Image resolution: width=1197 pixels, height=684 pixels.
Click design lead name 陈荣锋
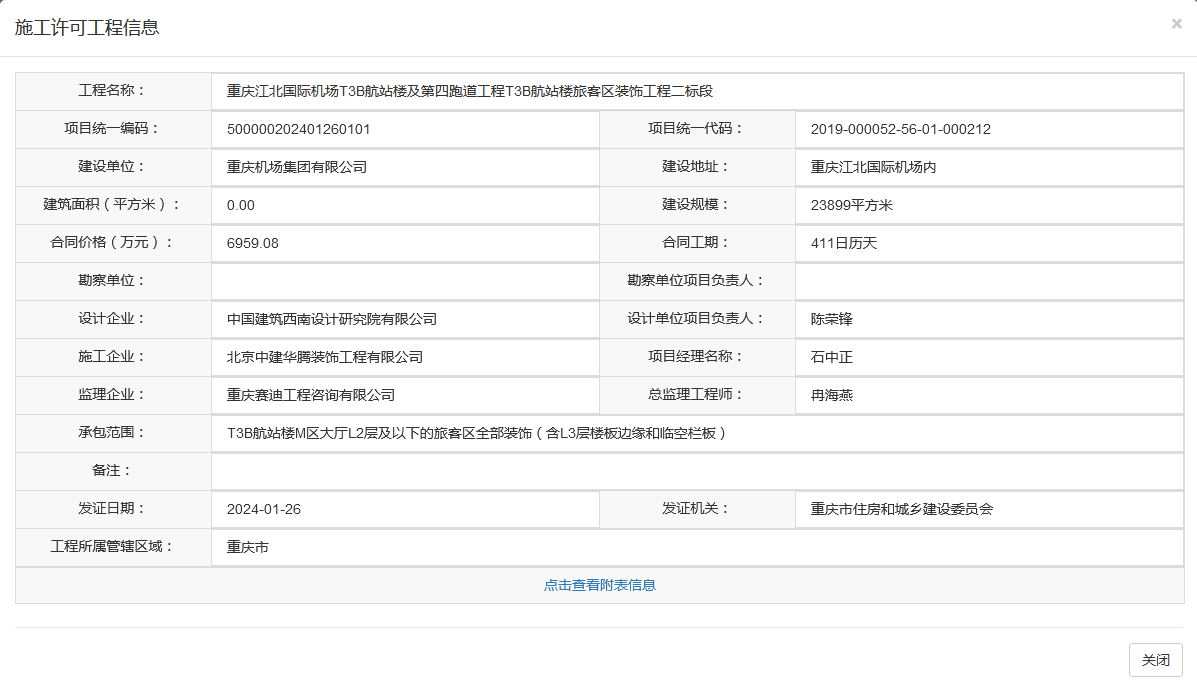[831, 319]
